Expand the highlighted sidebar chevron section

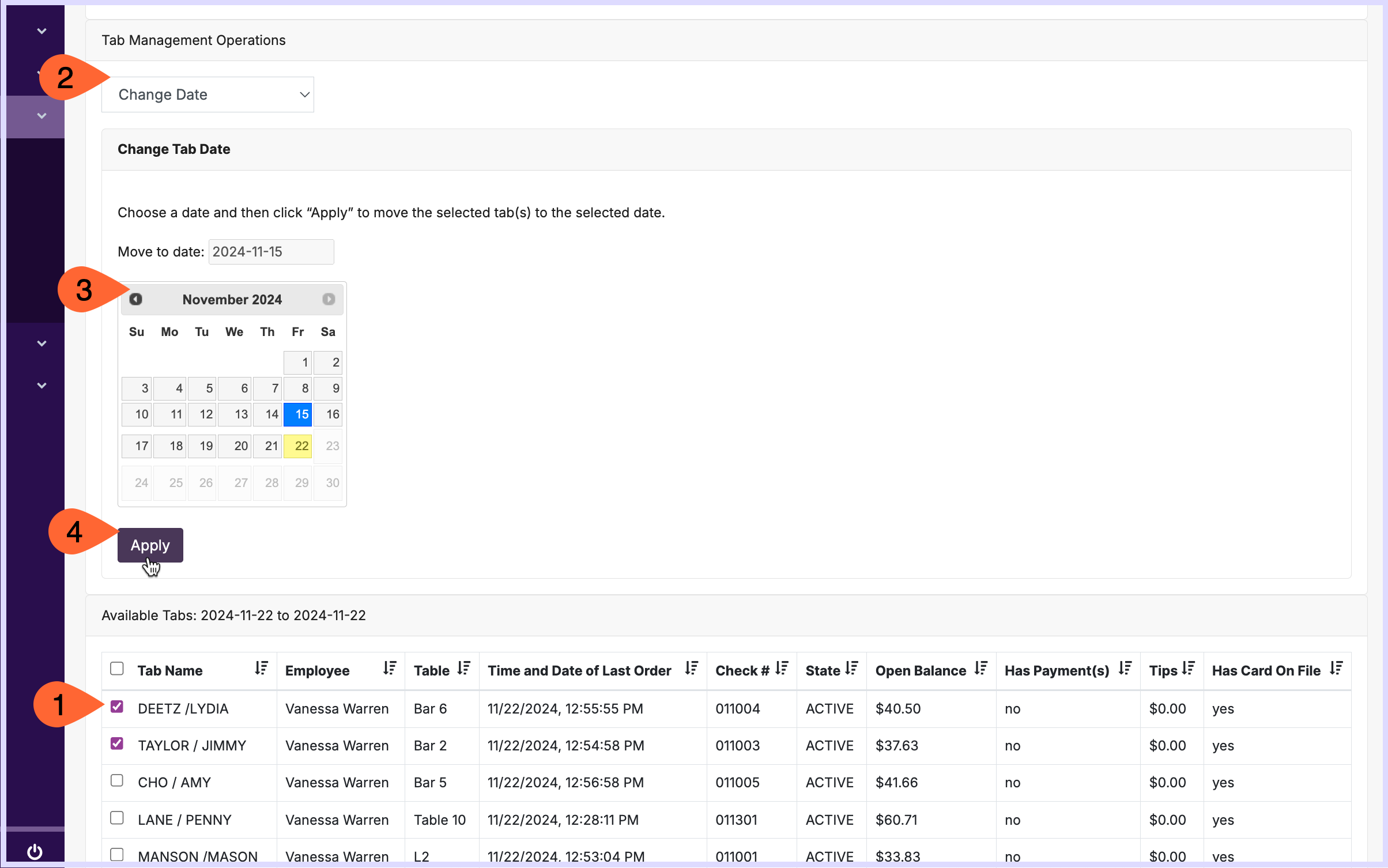(x=42, y=116)
